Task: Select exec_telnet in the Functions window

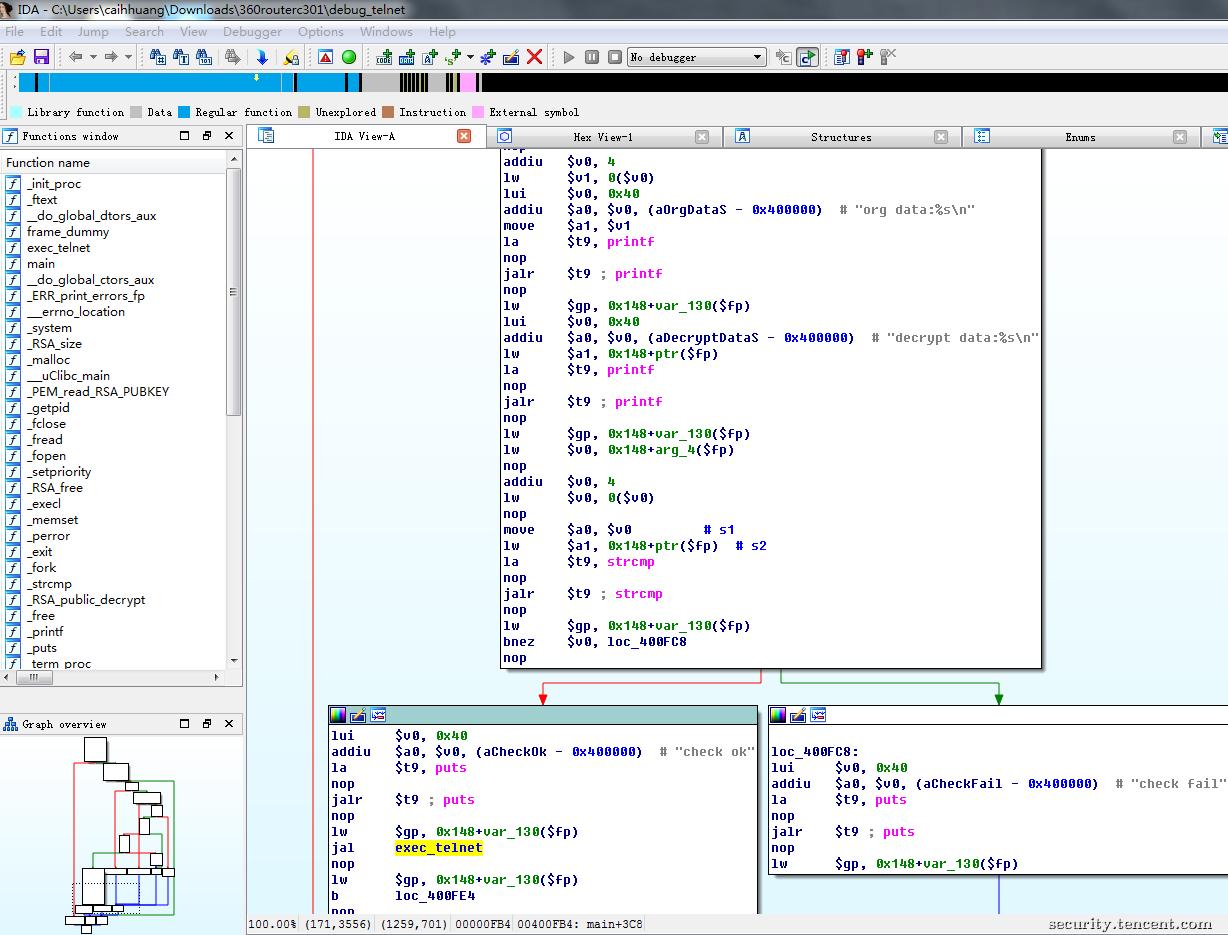Action: click(58, 248)
